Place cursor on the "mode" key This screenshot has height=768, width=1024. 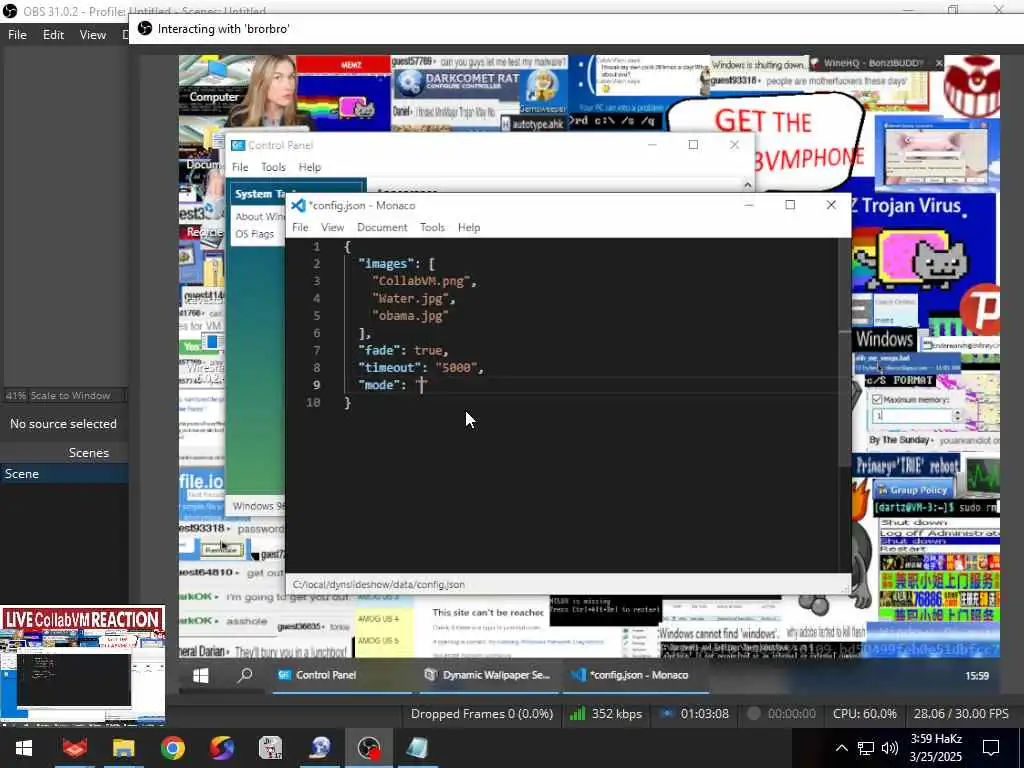coord(379,385)
